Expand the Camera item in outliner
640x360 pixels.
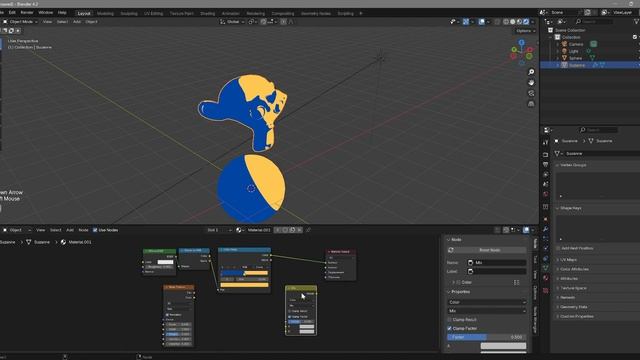[x=558, y=44]
